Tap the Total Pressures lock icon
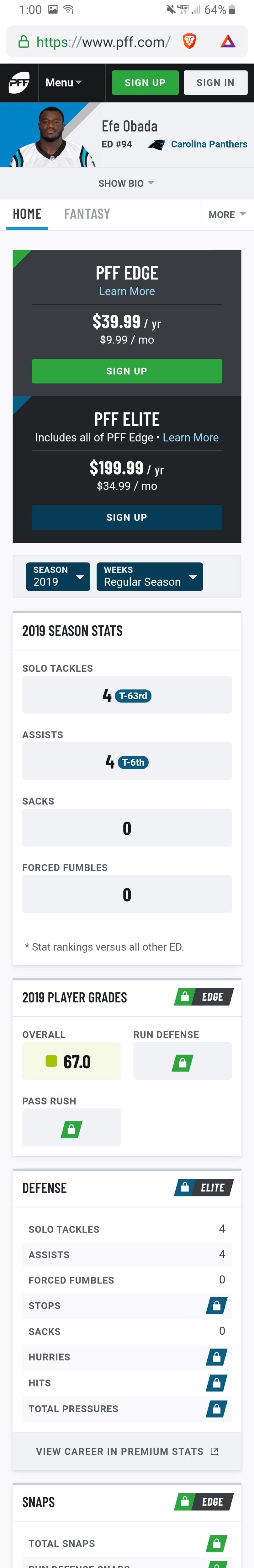Image resolution: width=254 pixels, height=1568 pixels. coord(216,1408)
